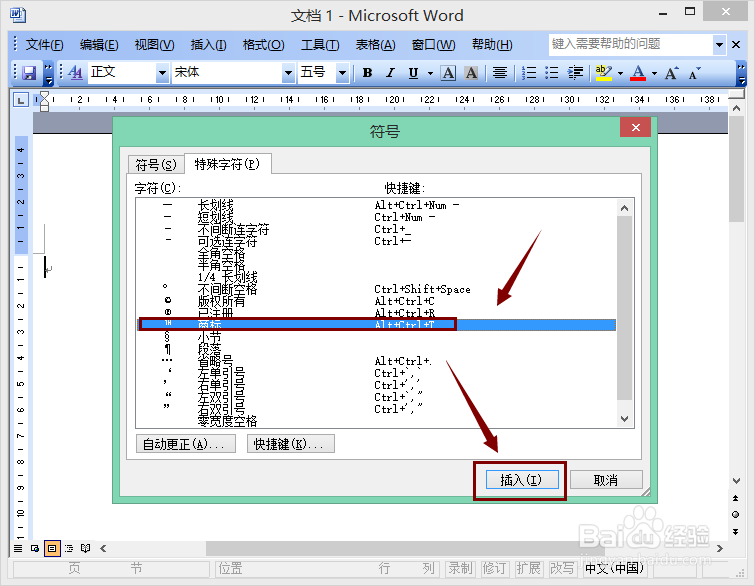Click Select Browse Object circle
This screenshot has height=586, width=755.
736,515
